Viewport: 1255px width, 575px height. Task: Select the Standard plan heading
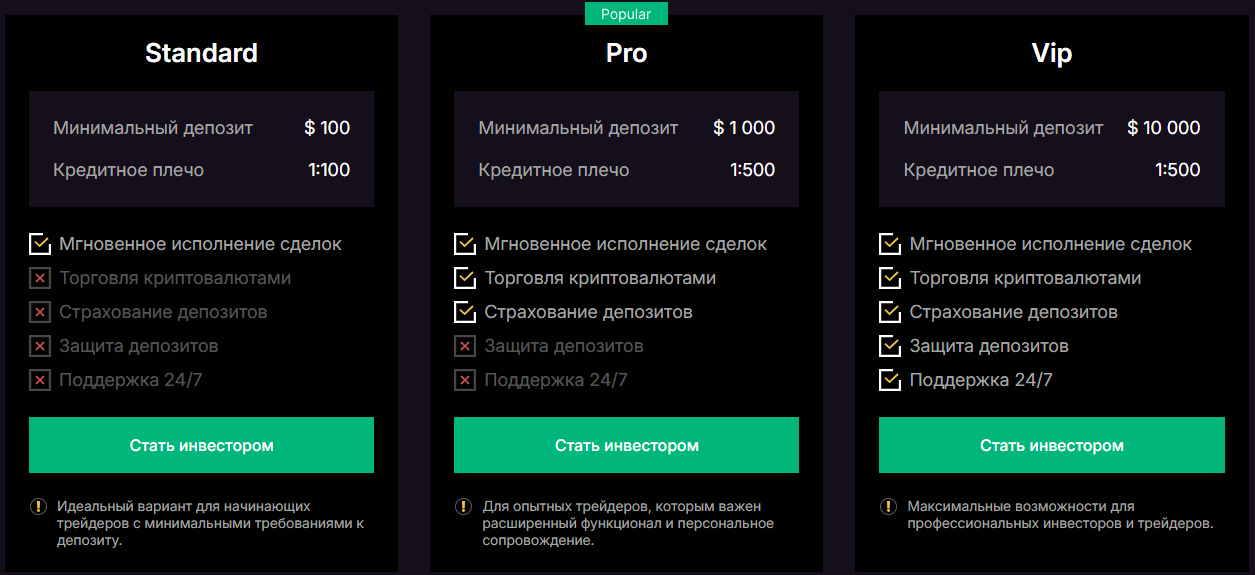201,53
